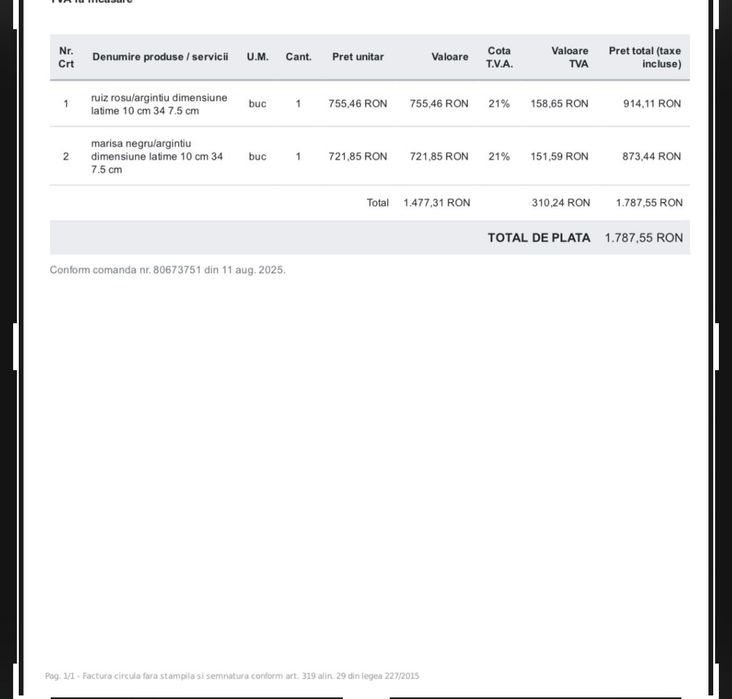Click the "Cant." column header
The image size is (732, 699).
pos(298,57)
